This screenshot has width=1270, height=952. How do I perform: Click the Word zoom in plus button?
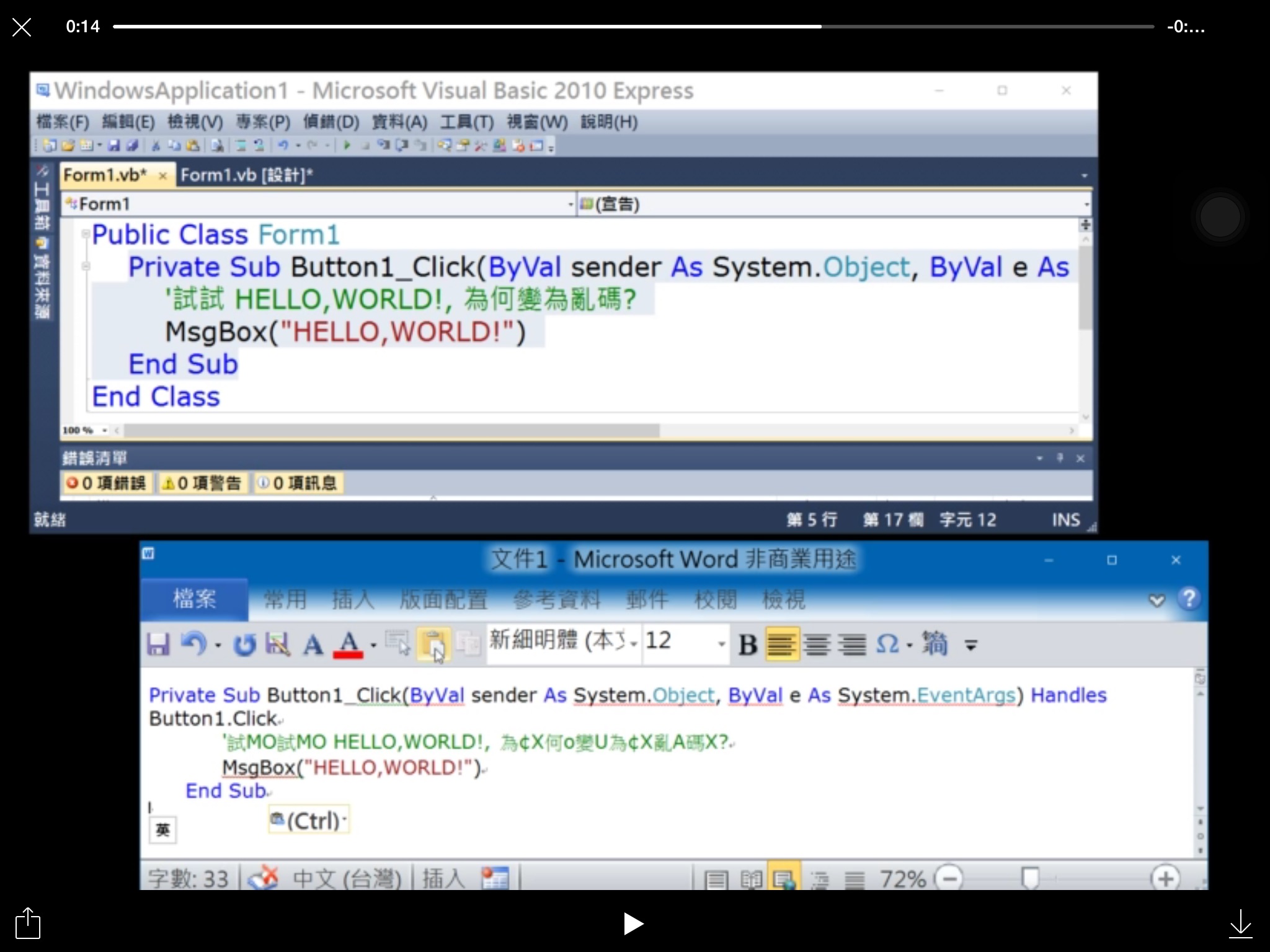pos(1166,879)
